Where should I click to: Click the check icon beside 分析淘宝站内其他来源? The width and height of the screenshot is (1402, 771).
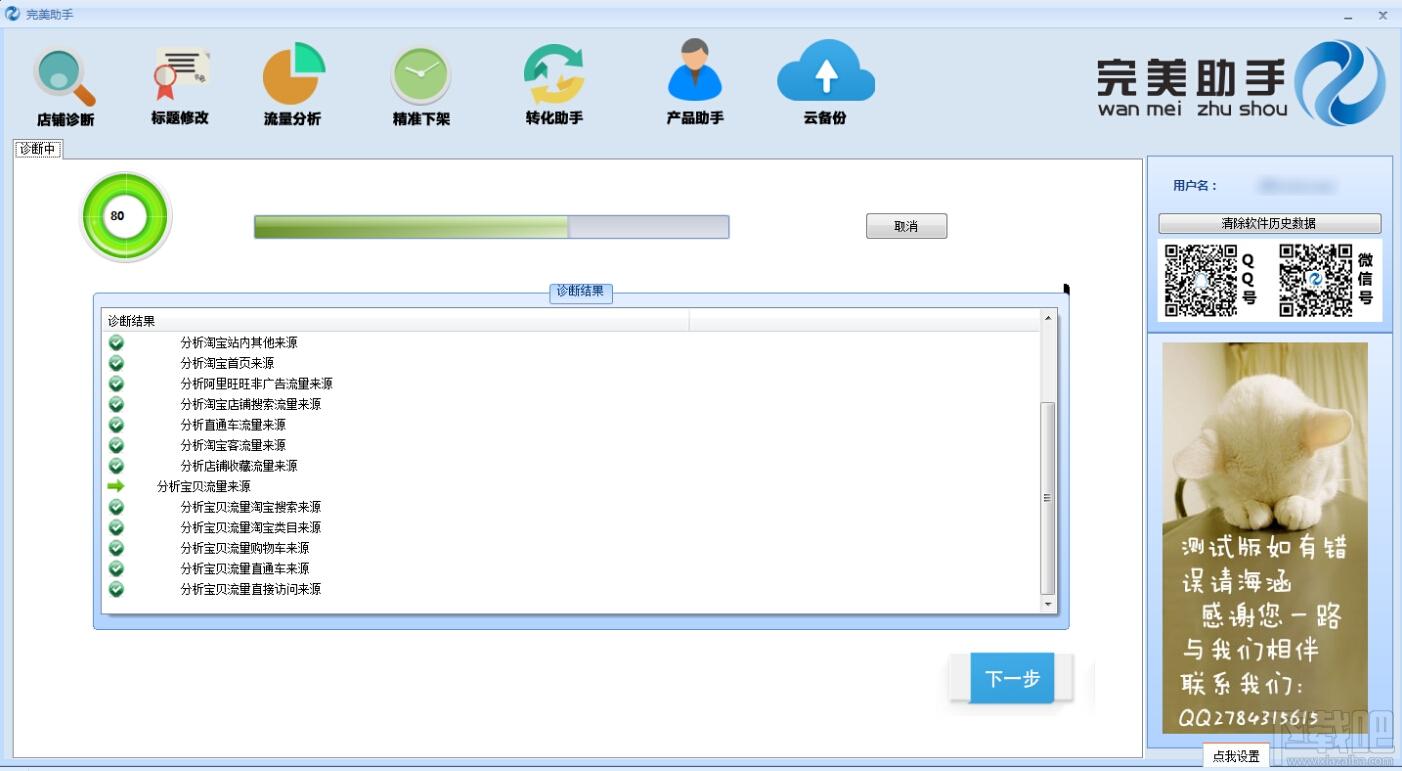[x=116, y=342]
